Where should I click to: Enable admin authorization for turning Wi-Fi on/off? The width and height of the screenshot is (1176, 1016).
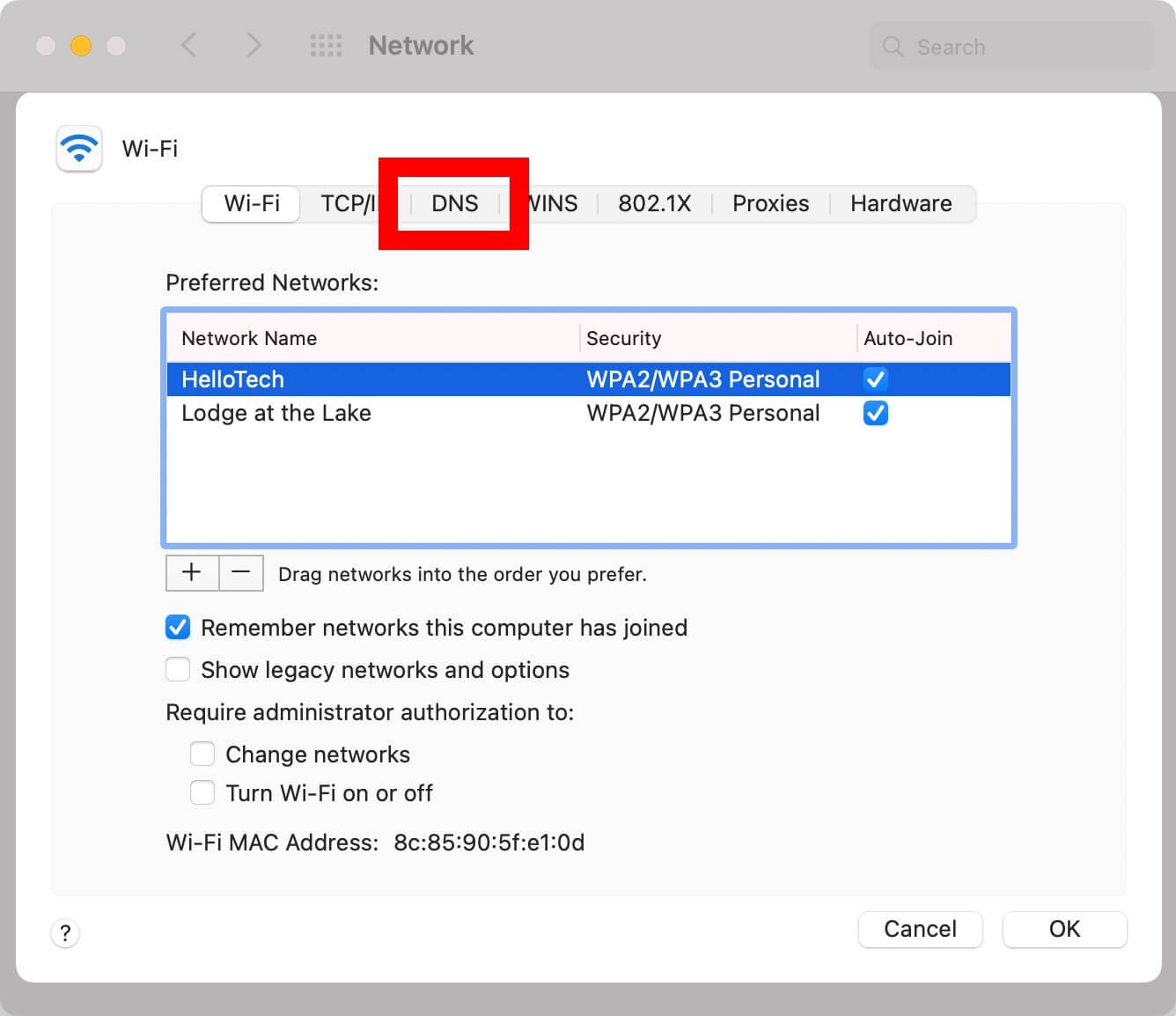[202, 793]
